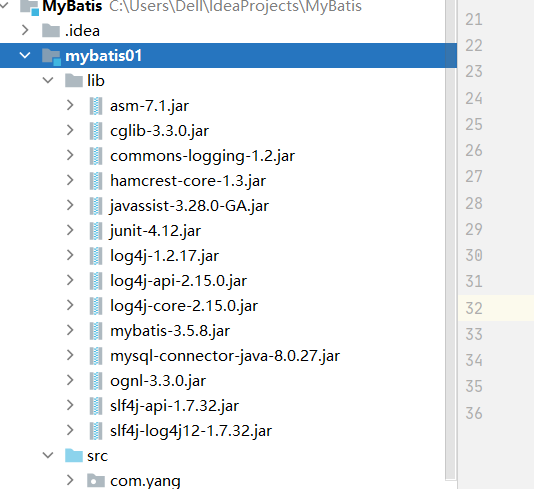Select log4j-1.2.17.jar file name

pyautogui.click(x=164, y=256)
